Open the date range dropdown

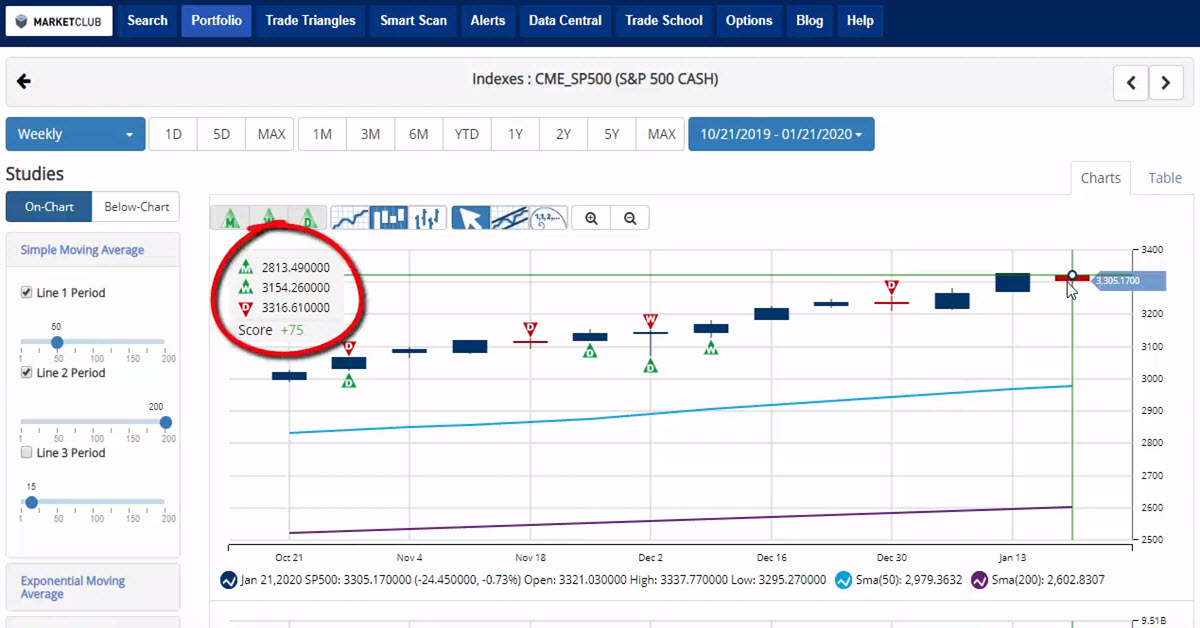(x=781, y=134)
